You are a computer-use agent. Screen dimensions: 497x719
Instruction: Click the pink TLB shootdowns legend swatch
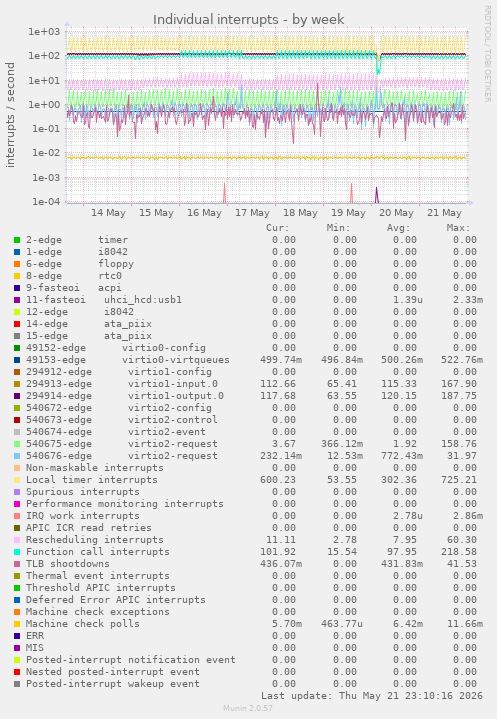click(17, 564)
